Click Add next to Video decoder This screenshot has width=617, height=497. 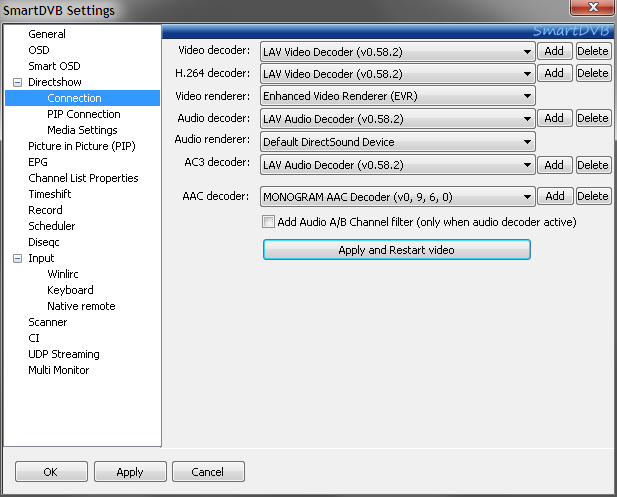pos(554,51)
